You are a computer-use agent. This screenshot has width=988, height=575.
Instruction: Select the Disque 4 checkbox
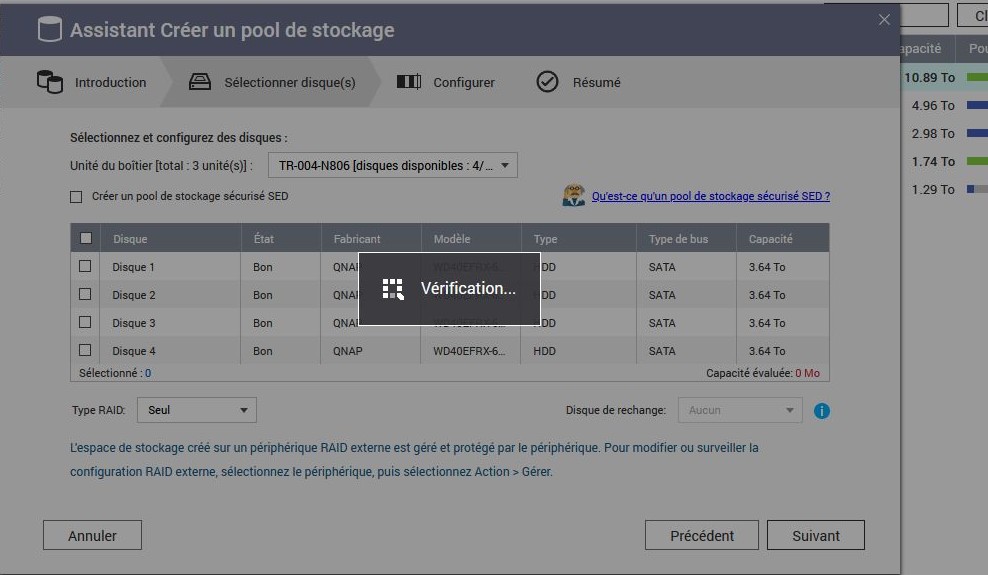pos(85,351)
